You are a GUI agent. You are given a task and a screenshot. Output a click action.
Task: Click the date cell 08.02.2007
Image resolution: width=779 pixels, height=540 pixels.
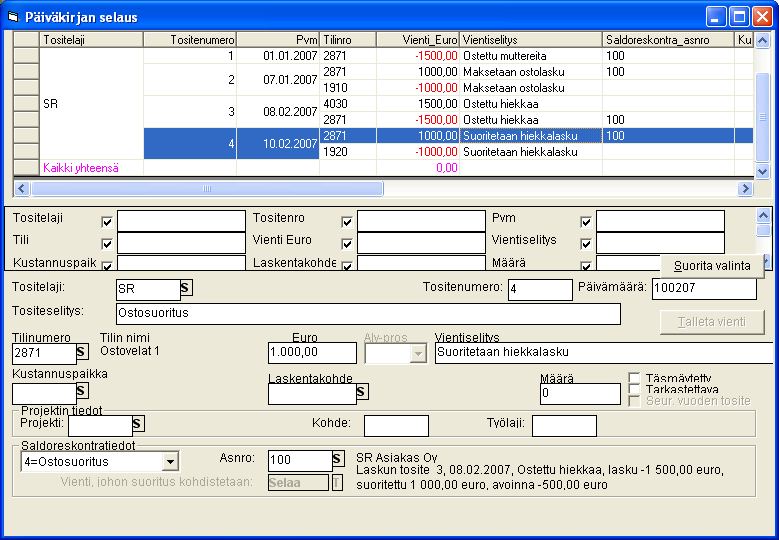(278, 112)
